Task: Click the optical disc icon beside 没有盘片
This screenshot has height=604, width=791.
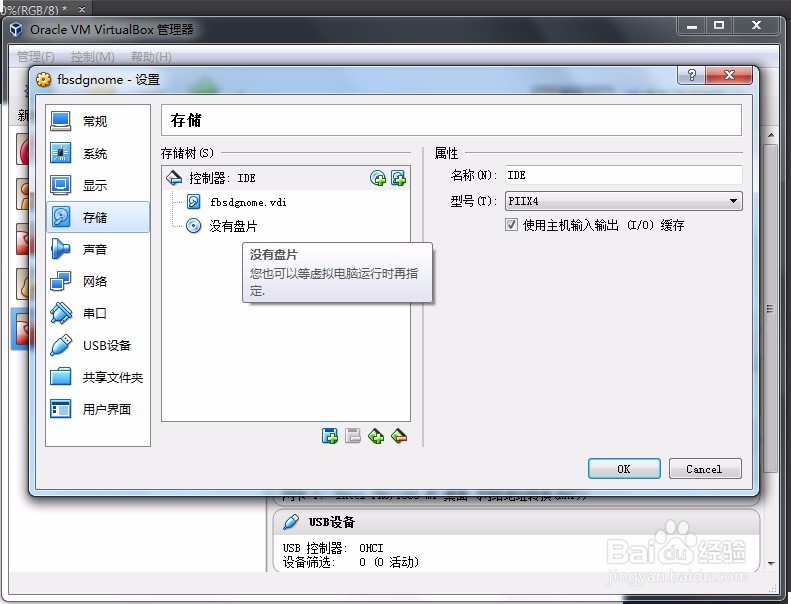Action: pos(193,226)
